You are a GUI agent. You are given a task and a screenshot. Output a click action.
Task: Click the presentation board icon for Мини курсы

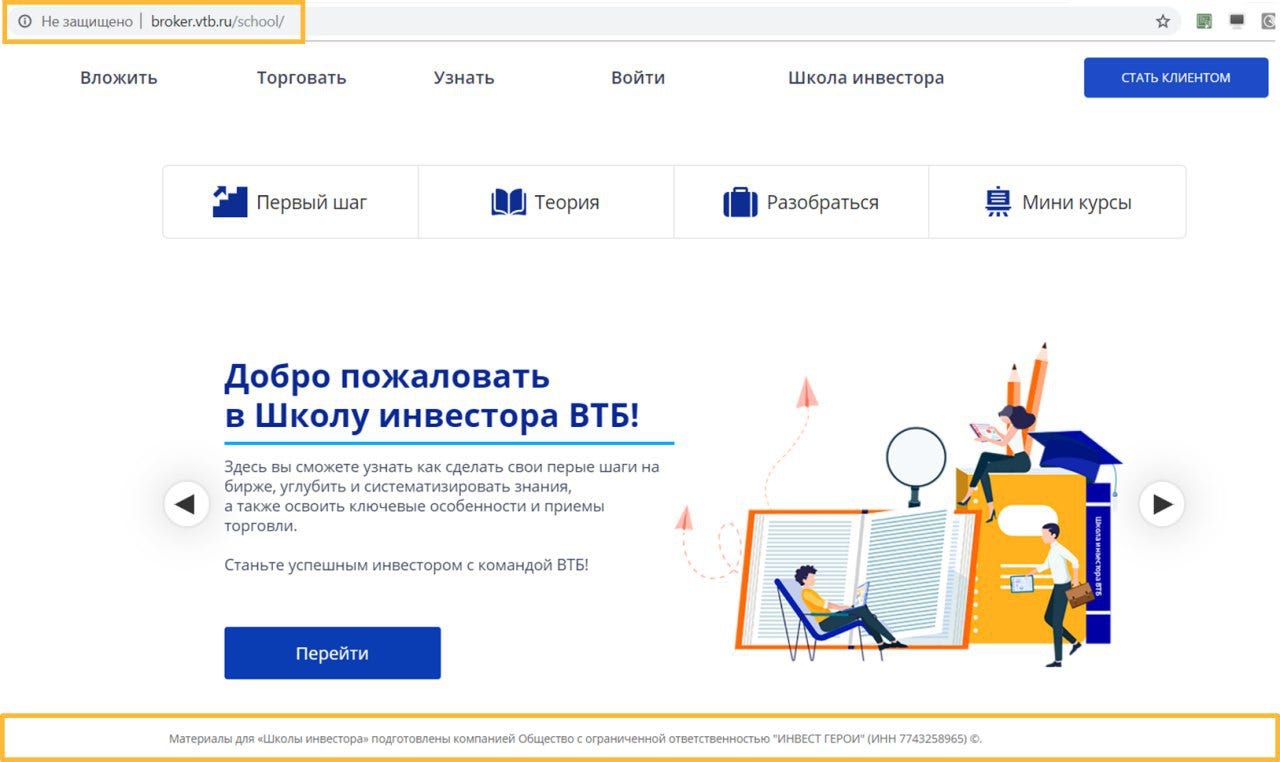click(x=997, y=202)
